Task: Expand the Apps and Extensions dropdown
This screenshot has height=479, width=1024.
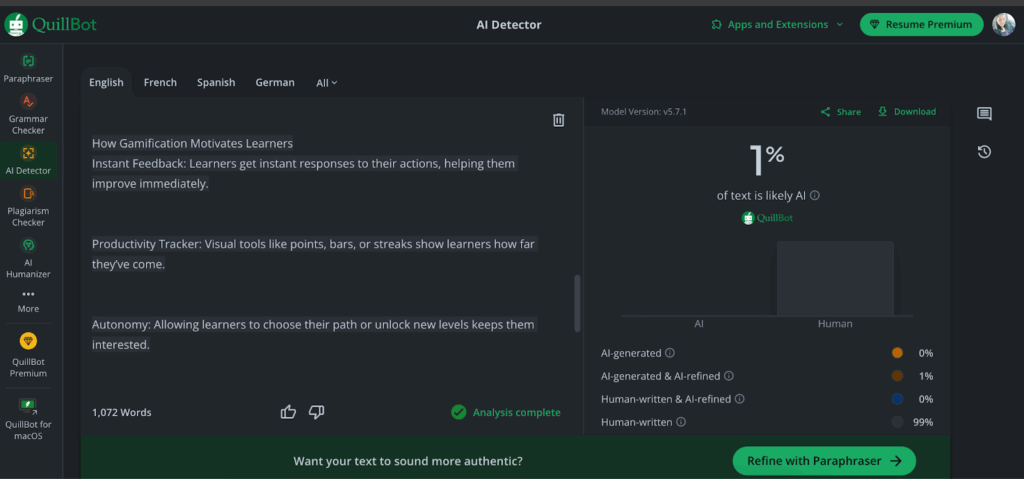Action: [x=777, y=24]
